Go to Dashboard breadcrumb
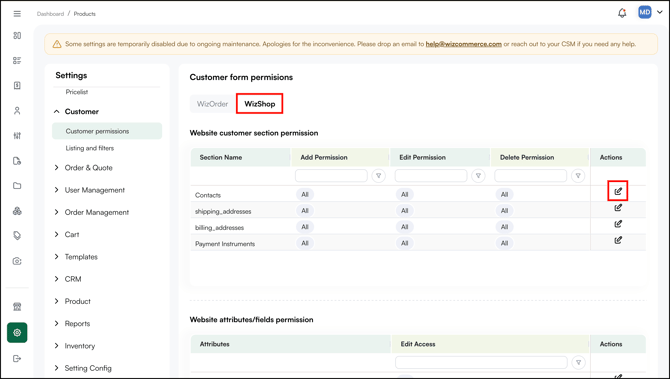Viewport: 670px width, 379px height. coord(50,14)
